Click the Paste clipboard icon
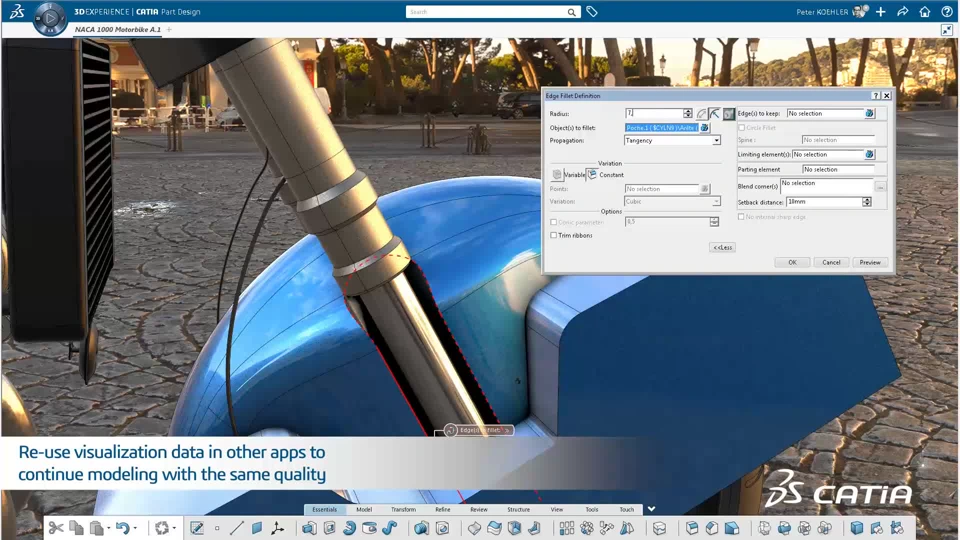Viewport: 960px width, 540px height. [97, 528]
